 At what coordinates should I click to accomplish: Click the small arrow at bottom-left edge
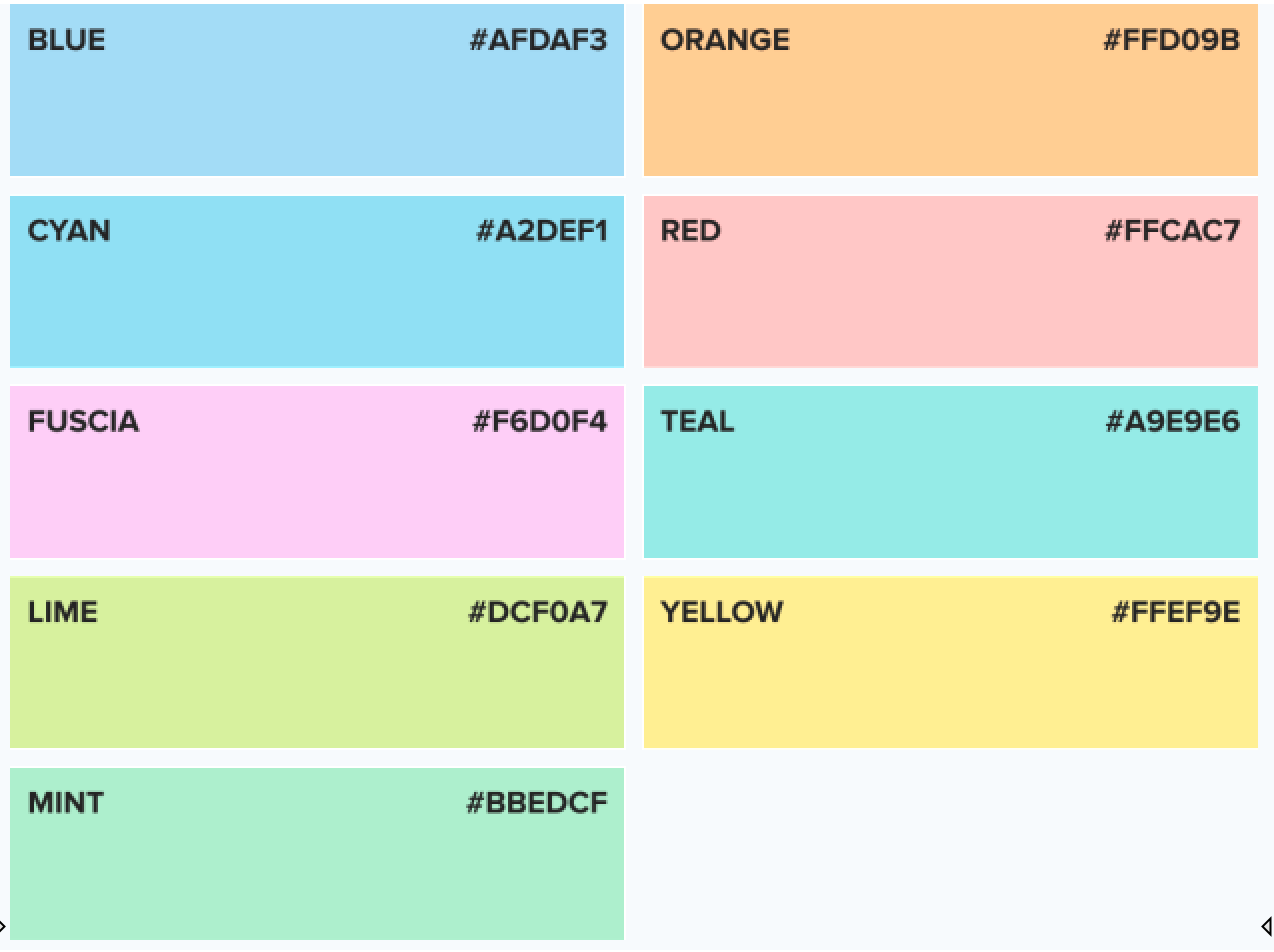coord(3,927)
